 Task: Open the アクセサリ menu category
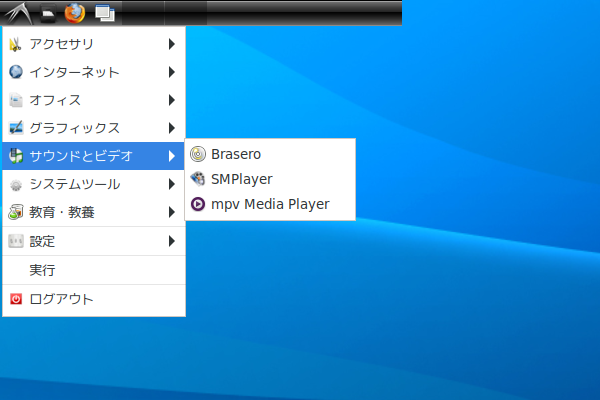94,44
